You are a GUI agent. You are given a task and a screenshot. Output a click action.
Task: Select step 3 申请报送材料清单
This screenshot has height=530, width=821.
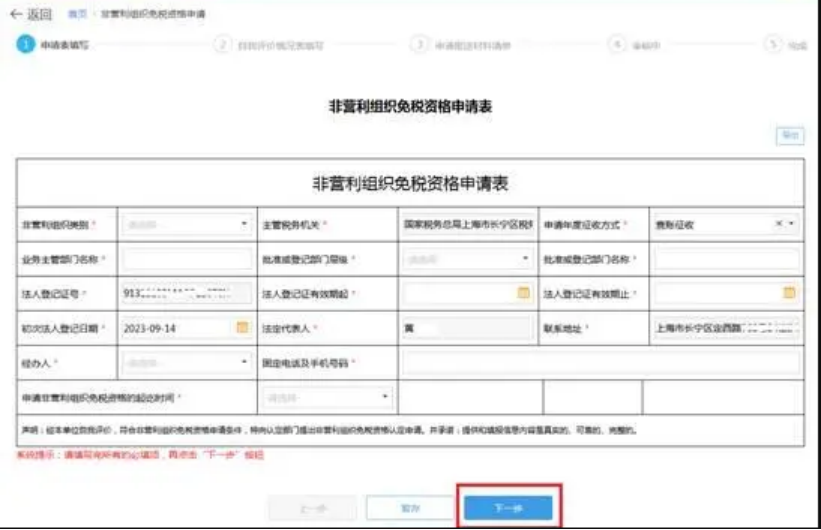coord(461,46)
